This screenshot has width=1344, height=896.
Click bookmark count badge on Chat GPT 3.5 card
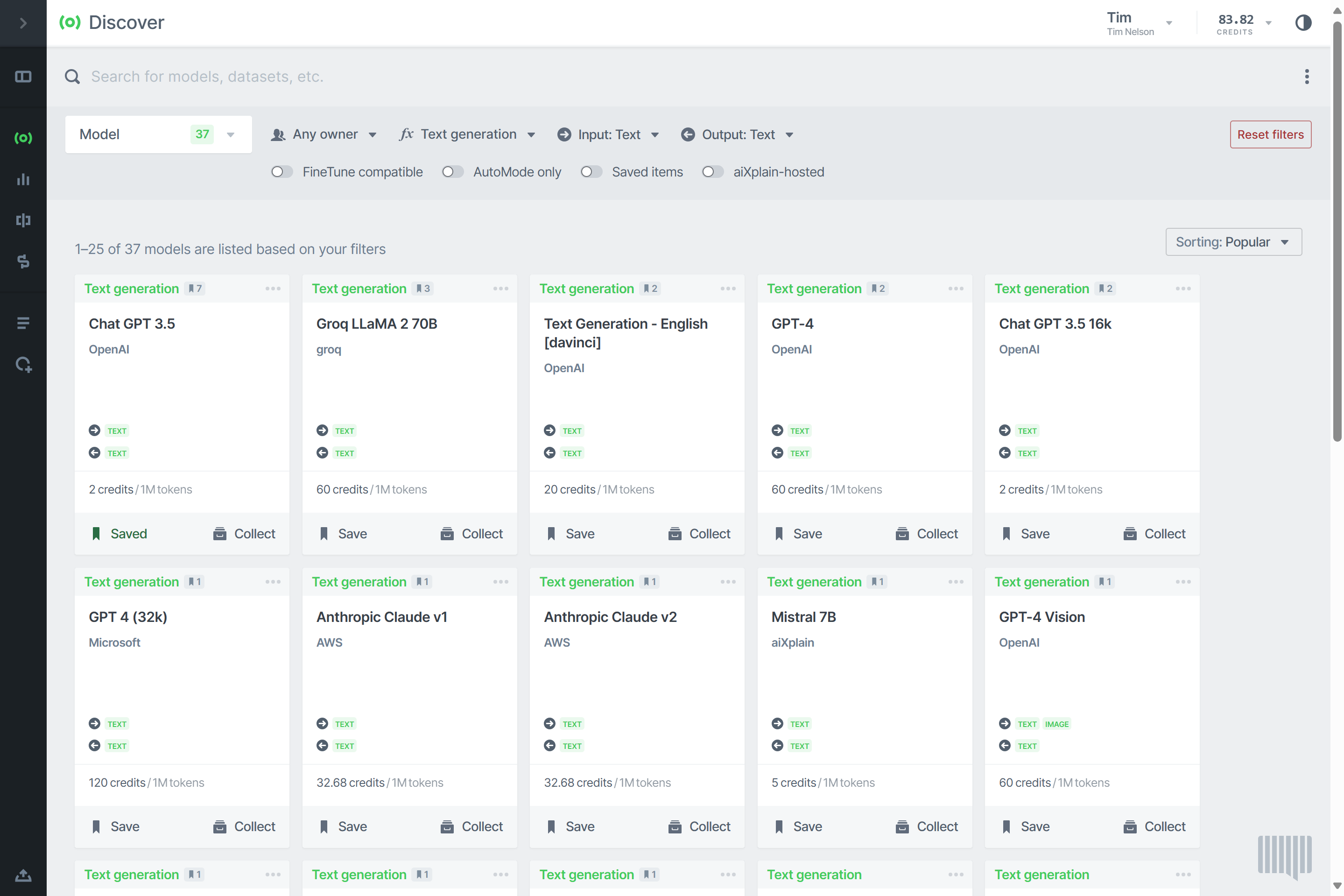pyautogui.click(x=195, y=289)
